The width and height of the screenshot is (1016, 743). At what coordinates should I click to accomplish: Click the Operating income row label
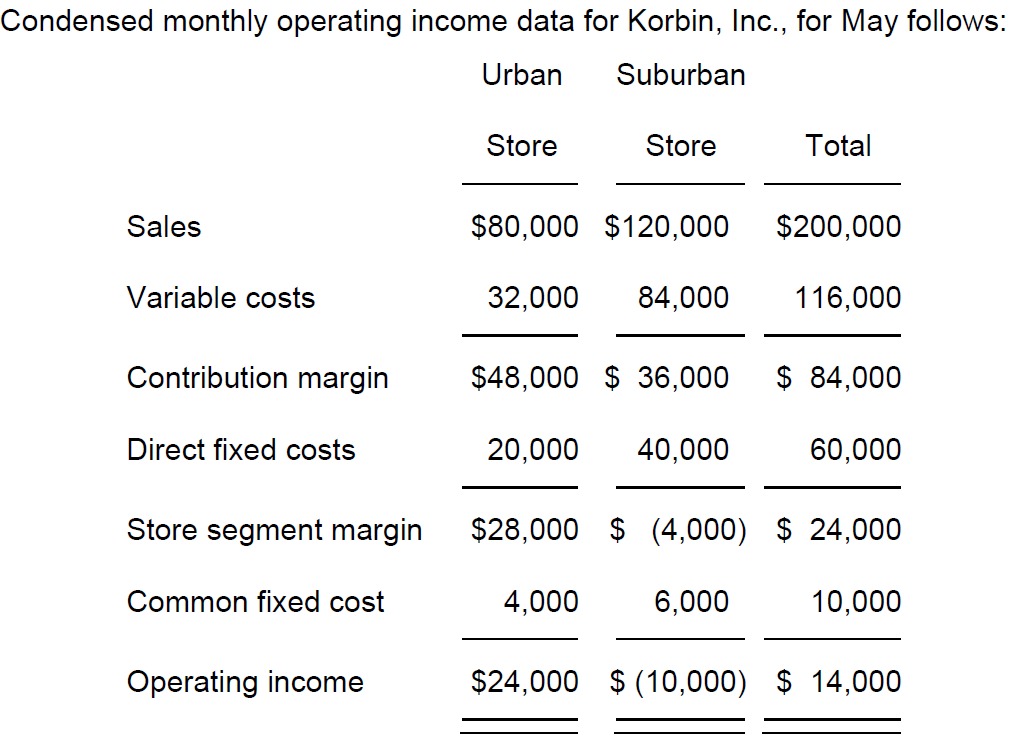point(246,682)
